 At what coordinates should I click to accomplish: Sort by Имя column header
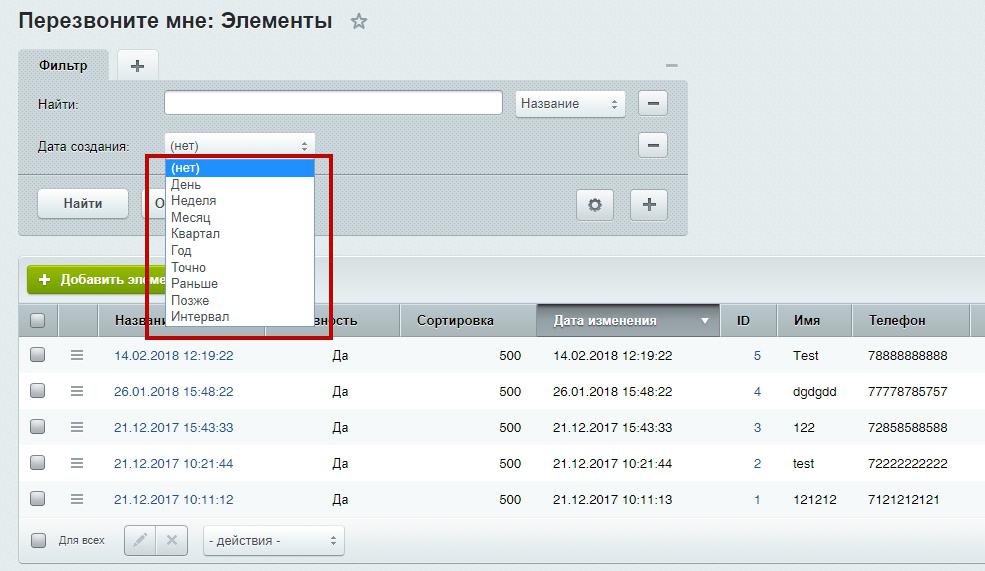(814, 320)
